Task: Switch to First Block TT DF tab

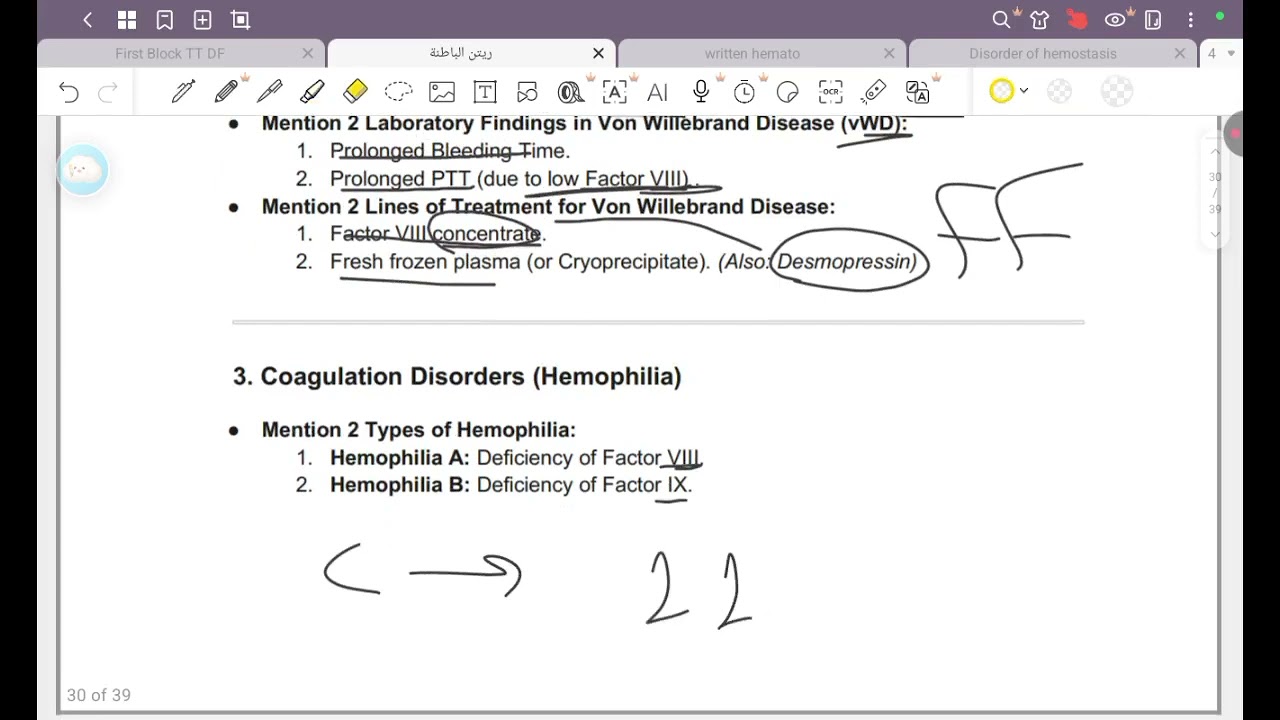Action: coord(170,54)
